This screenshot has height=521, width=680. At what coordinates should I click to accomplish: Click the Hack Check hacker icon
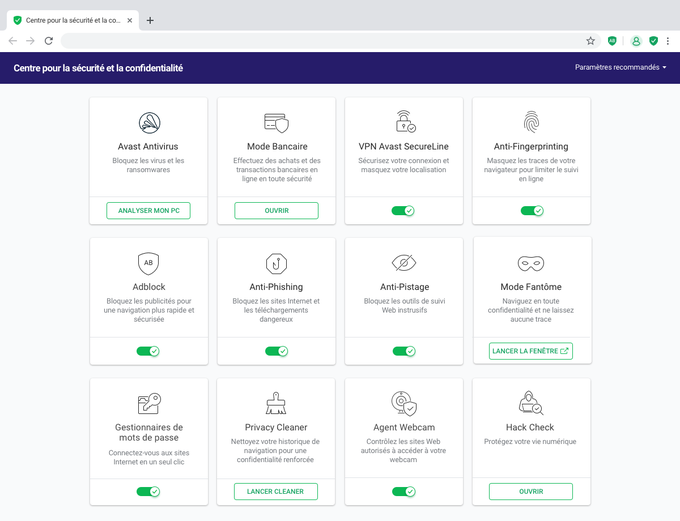[x=531, y=403]
